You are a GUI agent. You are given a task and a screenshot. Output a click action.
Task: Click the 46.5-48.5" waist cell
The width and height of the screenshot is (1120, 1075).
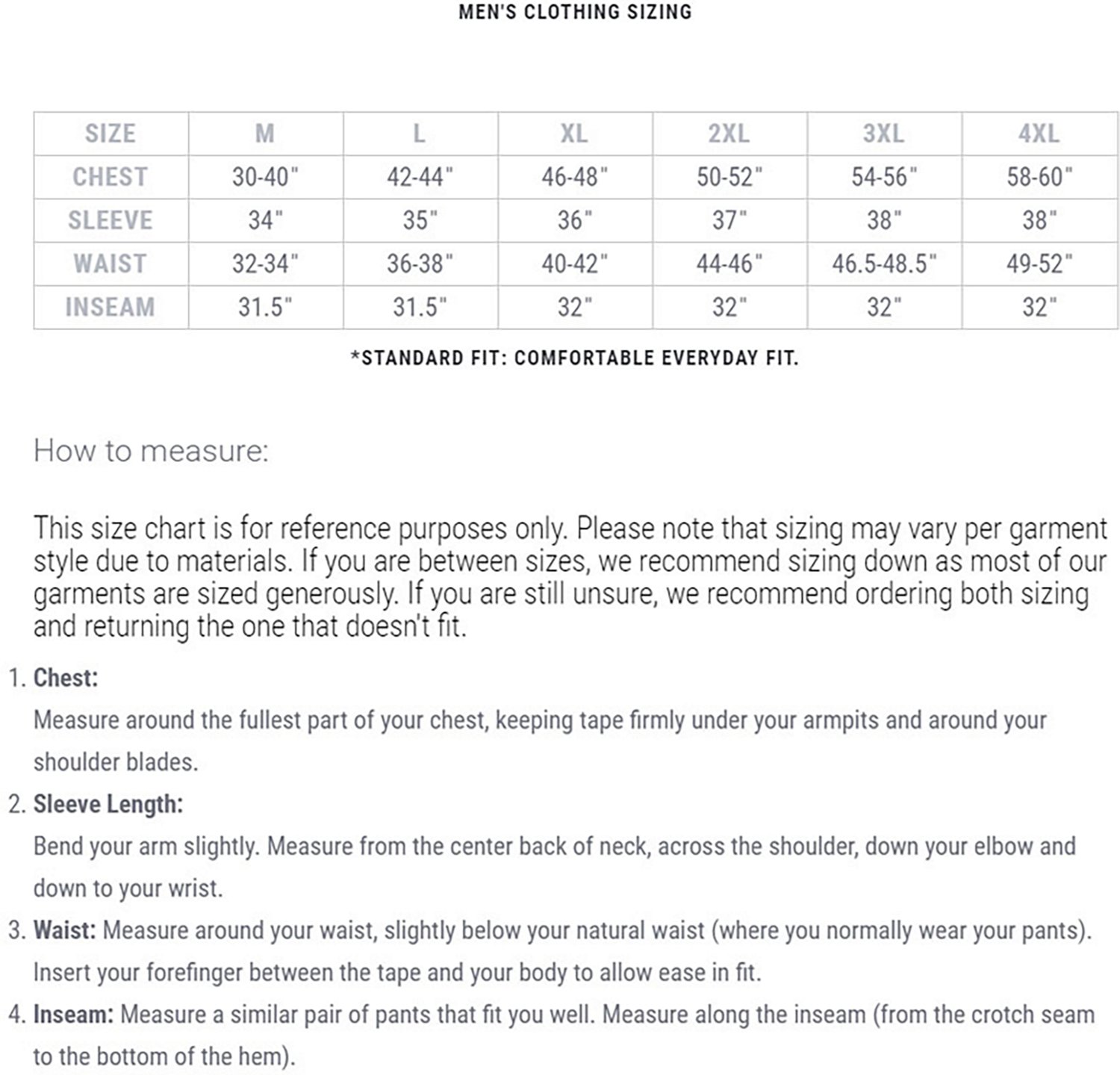884,264
